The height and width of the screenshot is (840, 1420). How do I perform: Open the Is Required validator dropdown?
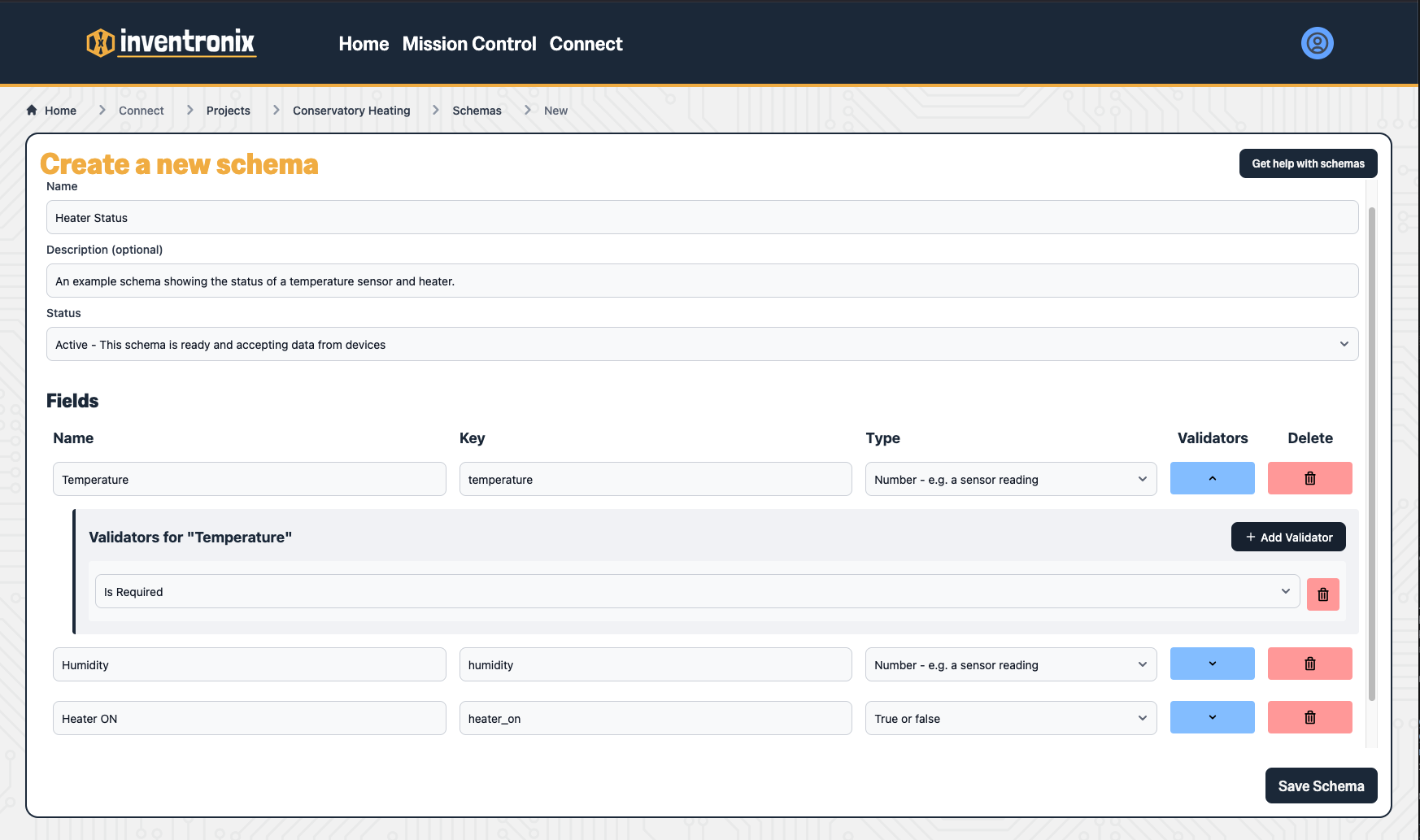(x=697, y=592)
